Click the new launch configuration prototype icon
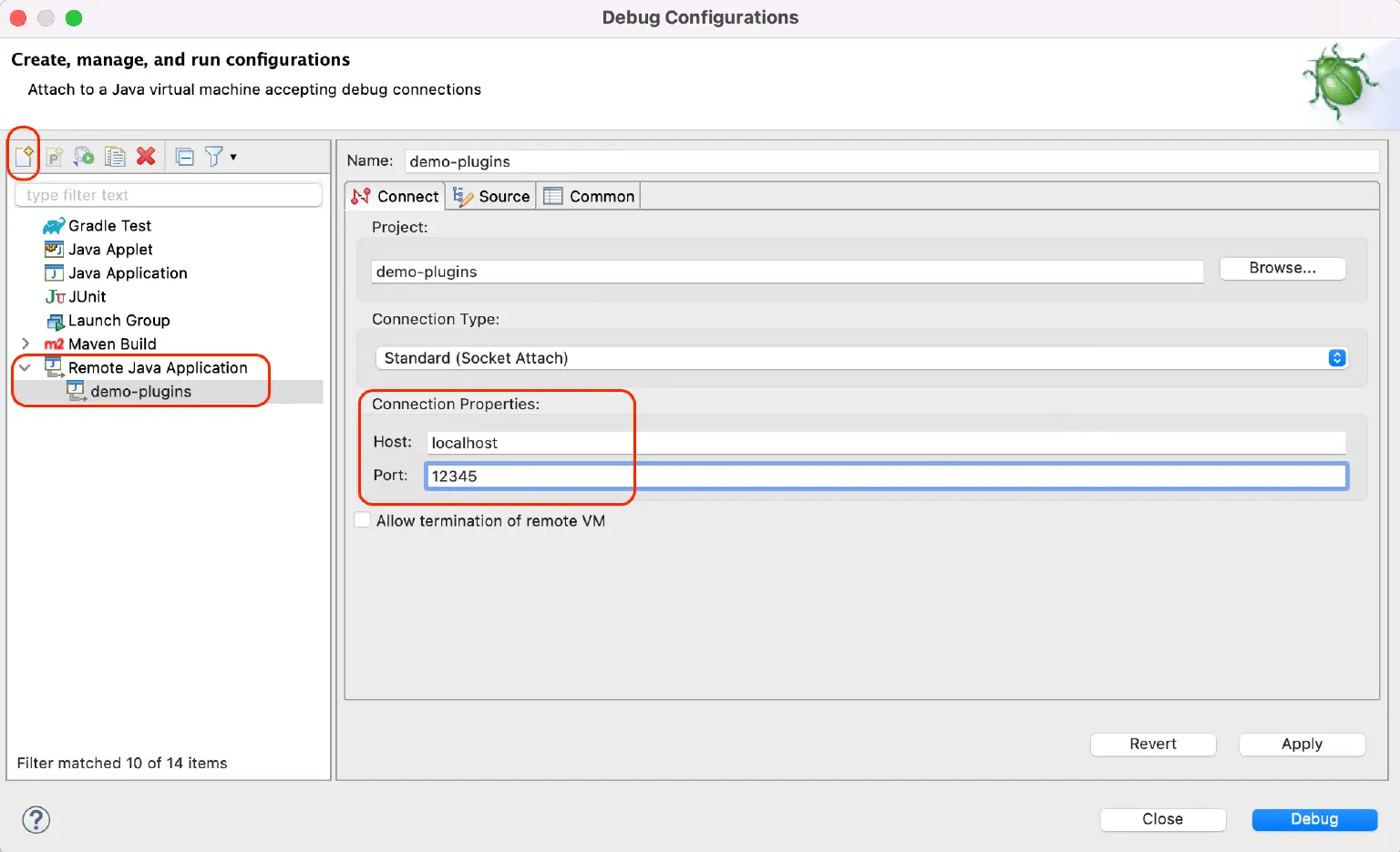The image size is (1400, 852). tap(54, 156)
